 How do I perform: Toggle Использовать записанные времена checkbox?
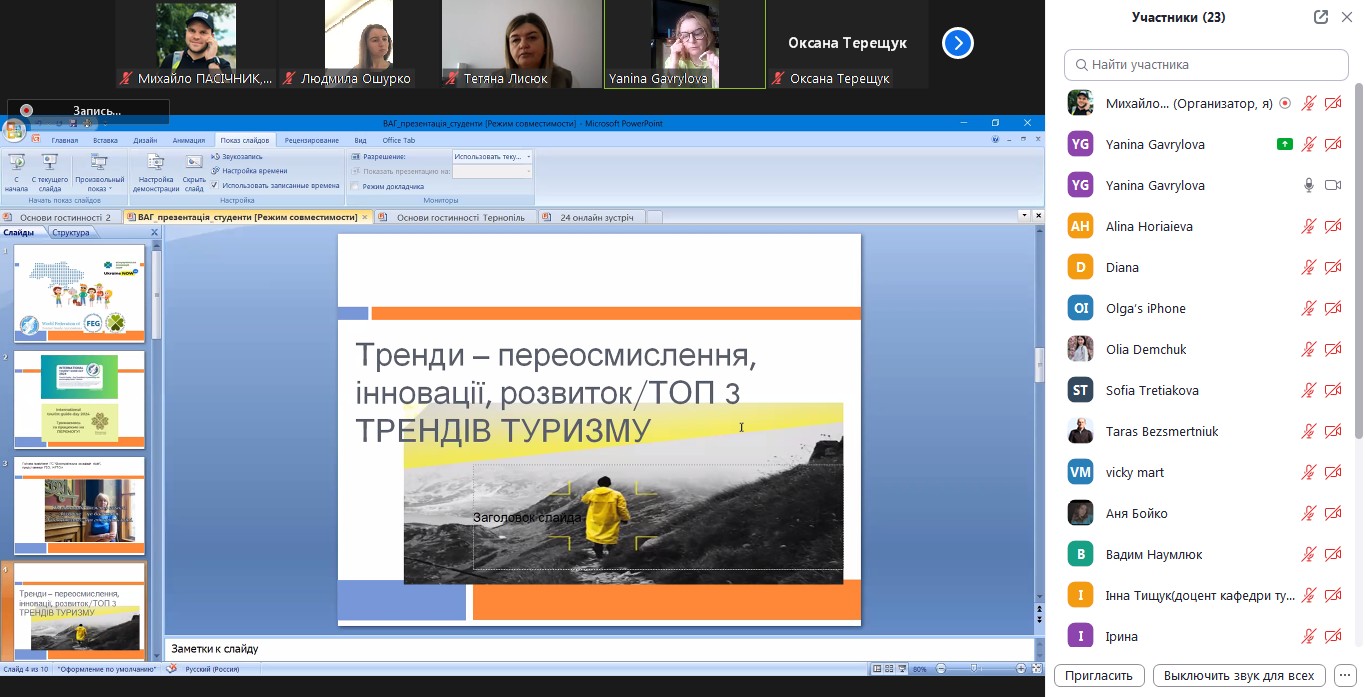(215, 185)
